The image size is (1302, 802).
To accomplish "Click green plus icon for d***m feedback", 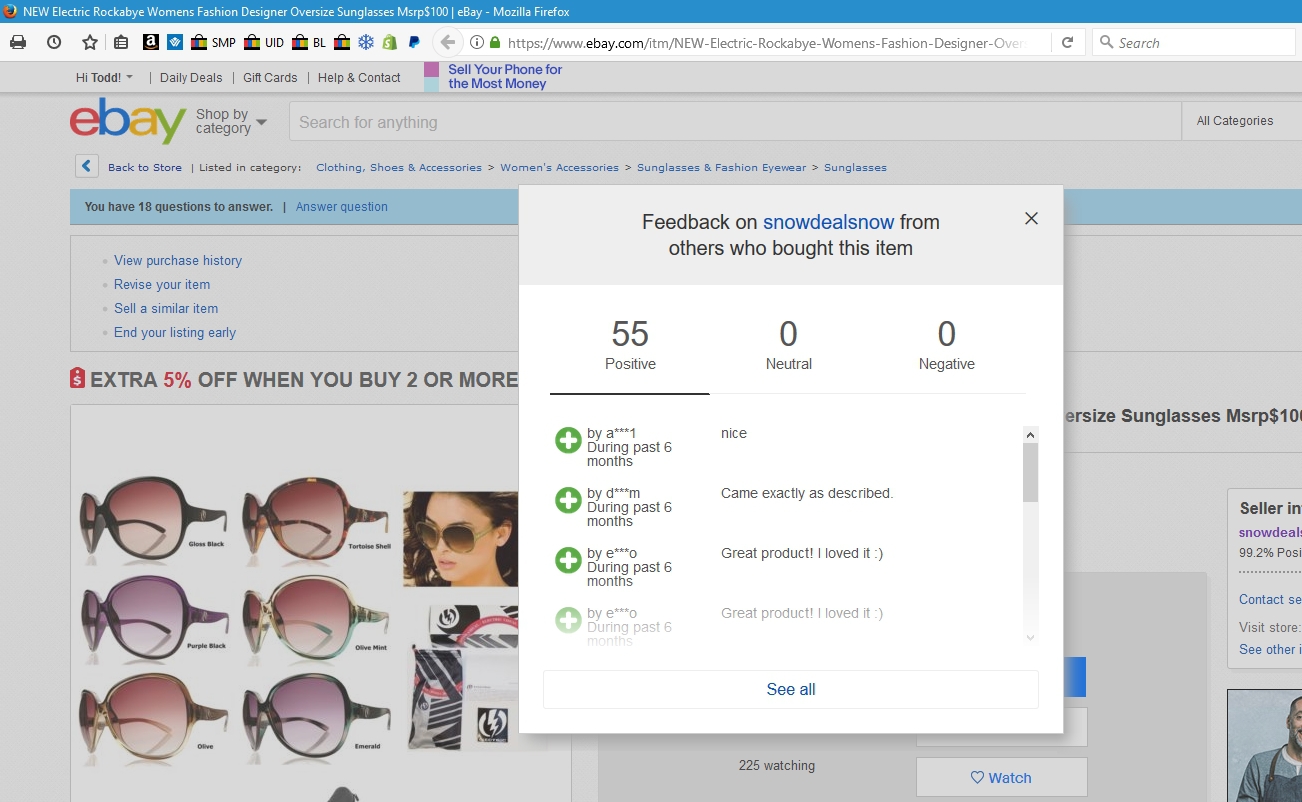I will click(568, 500).
